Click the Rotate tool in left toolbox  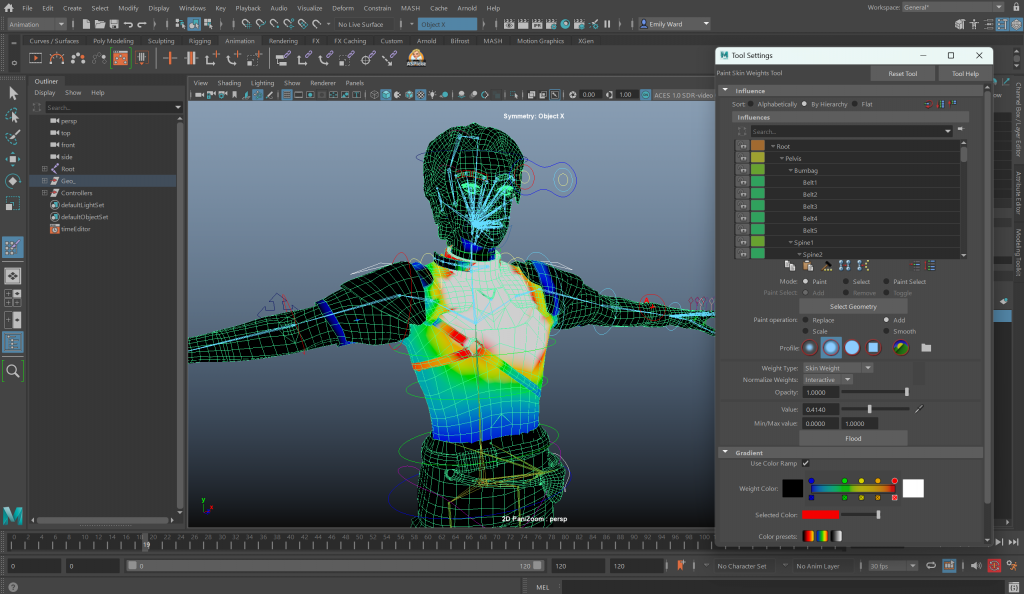[13, 181]
